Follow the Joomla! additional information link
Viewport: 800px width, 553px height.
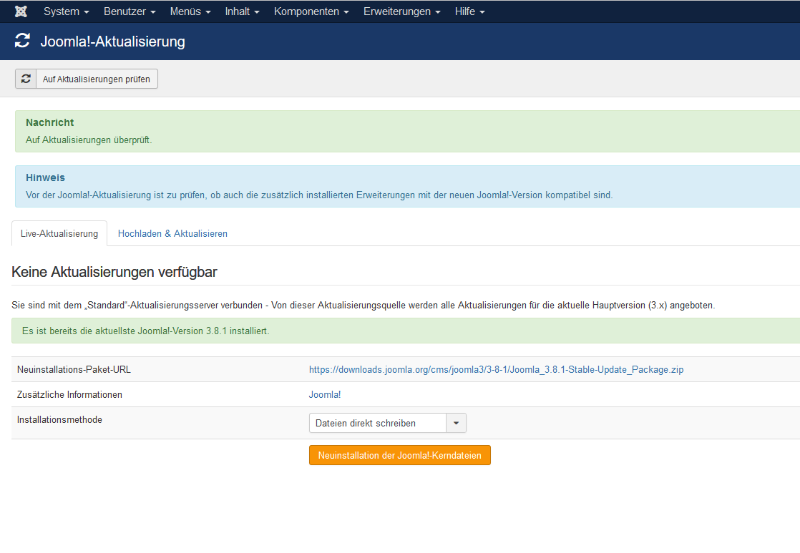click(x=324, y=394)
